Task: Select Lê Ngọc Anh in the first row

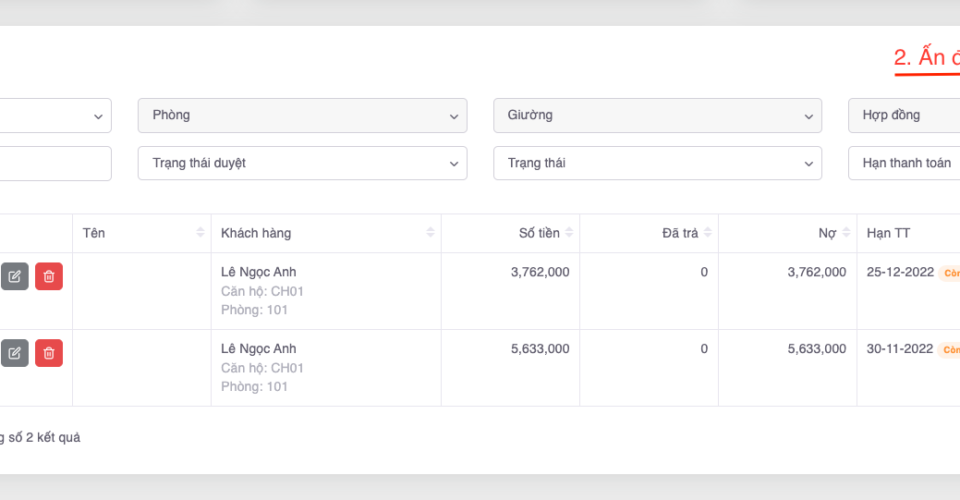Action: (258, 272)
